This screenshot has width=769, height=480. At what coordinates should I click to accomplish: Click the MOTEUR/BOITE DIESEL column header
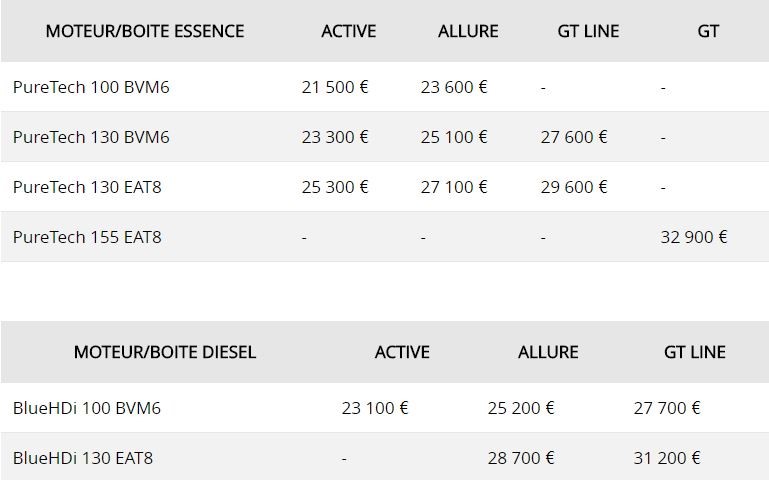pos(165,352)
